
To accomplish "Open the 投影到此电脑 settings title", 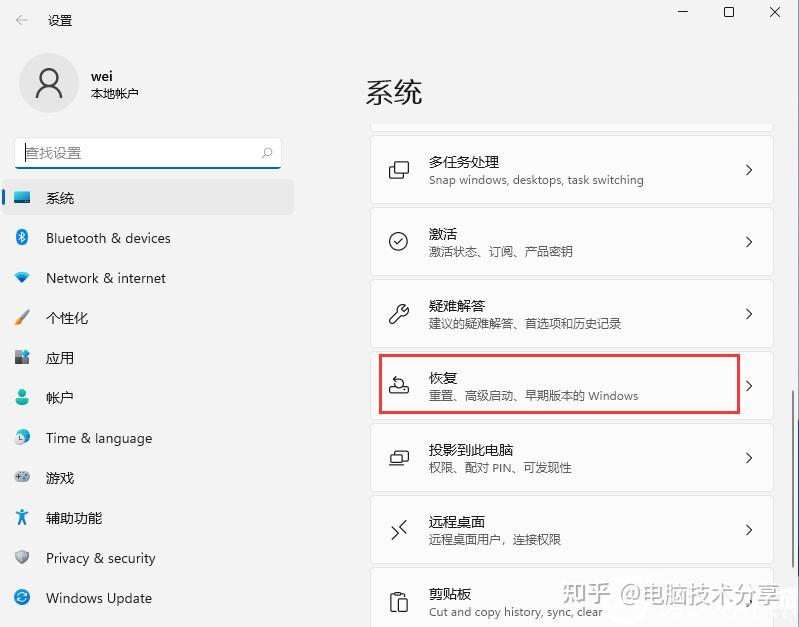I will pyautogui.click(x=471, y=450).
